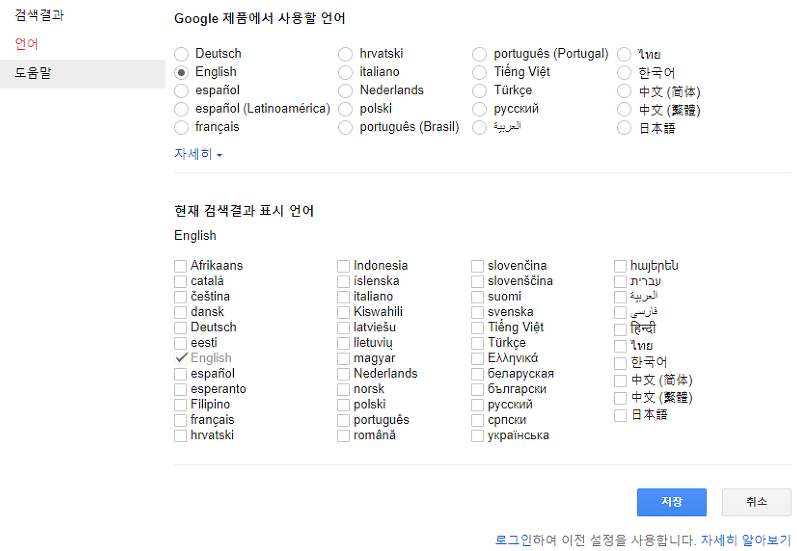Choose 한국어 as product language
Viewport: 797px width, 551px height.
coord(624,72)
